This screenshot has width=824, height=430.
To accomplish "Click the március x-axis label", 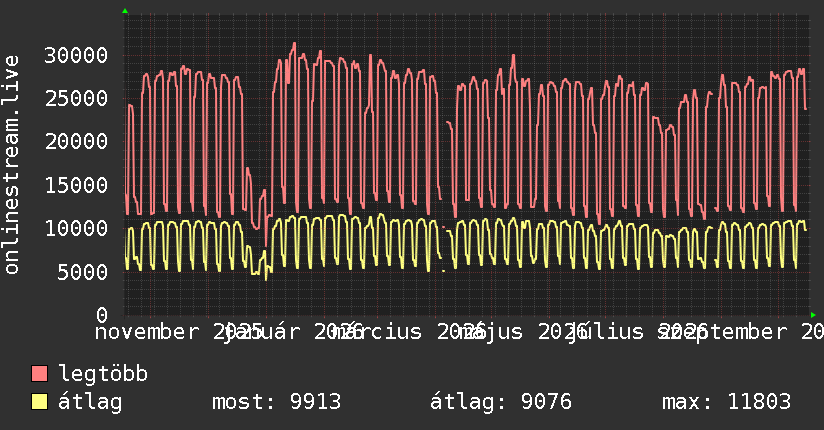I will pyautogui.click(x=377, y=332).
